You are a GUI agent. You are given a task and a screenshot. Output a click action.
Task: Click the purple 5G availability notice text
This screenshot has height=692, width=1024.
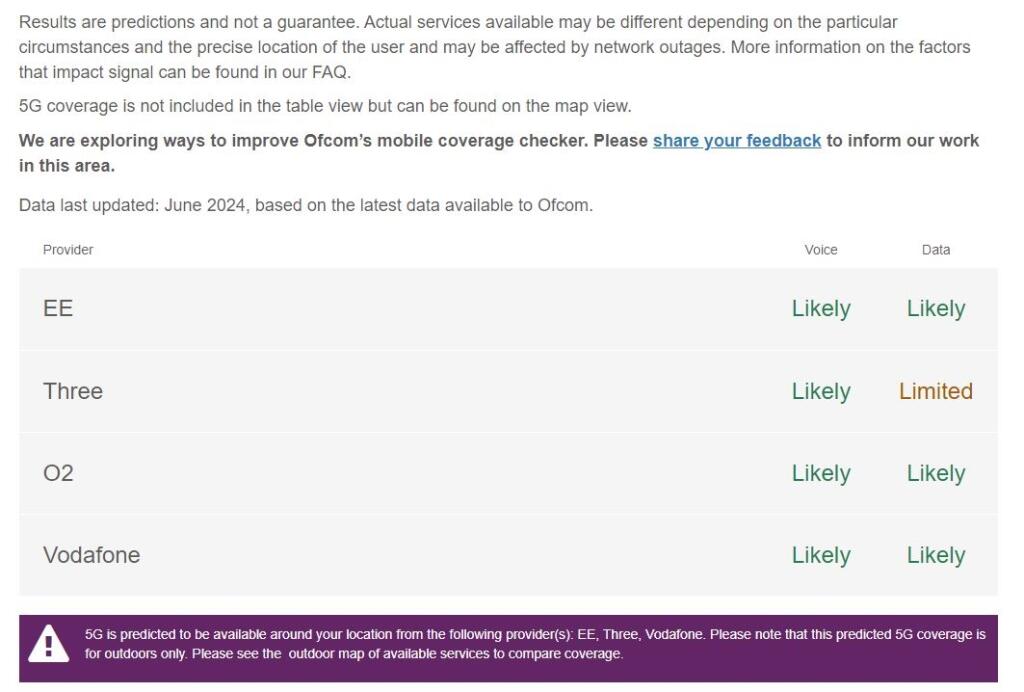point(535,644)
